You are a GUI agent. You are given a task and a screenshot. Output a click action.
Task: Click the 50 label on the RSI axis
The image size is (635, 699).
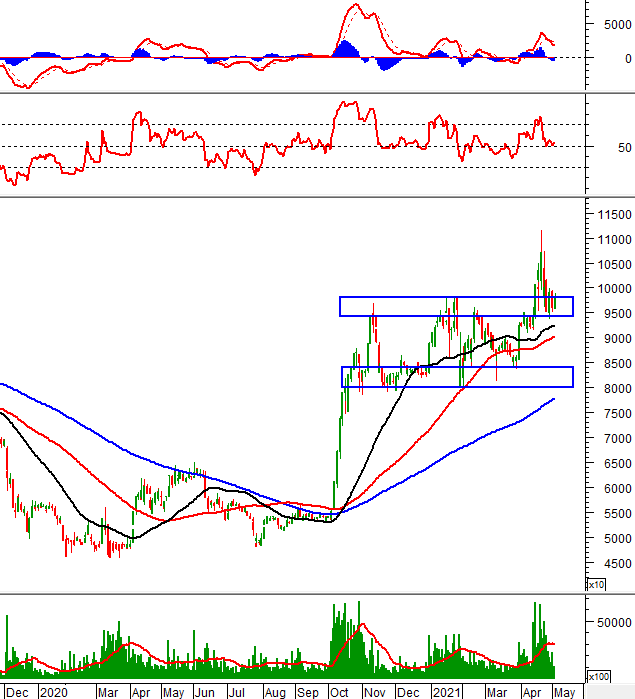pos(625,148)
